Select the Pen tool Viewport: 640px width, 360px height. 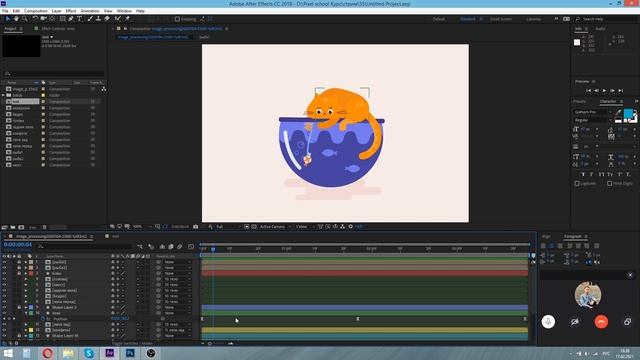[71, 19]
